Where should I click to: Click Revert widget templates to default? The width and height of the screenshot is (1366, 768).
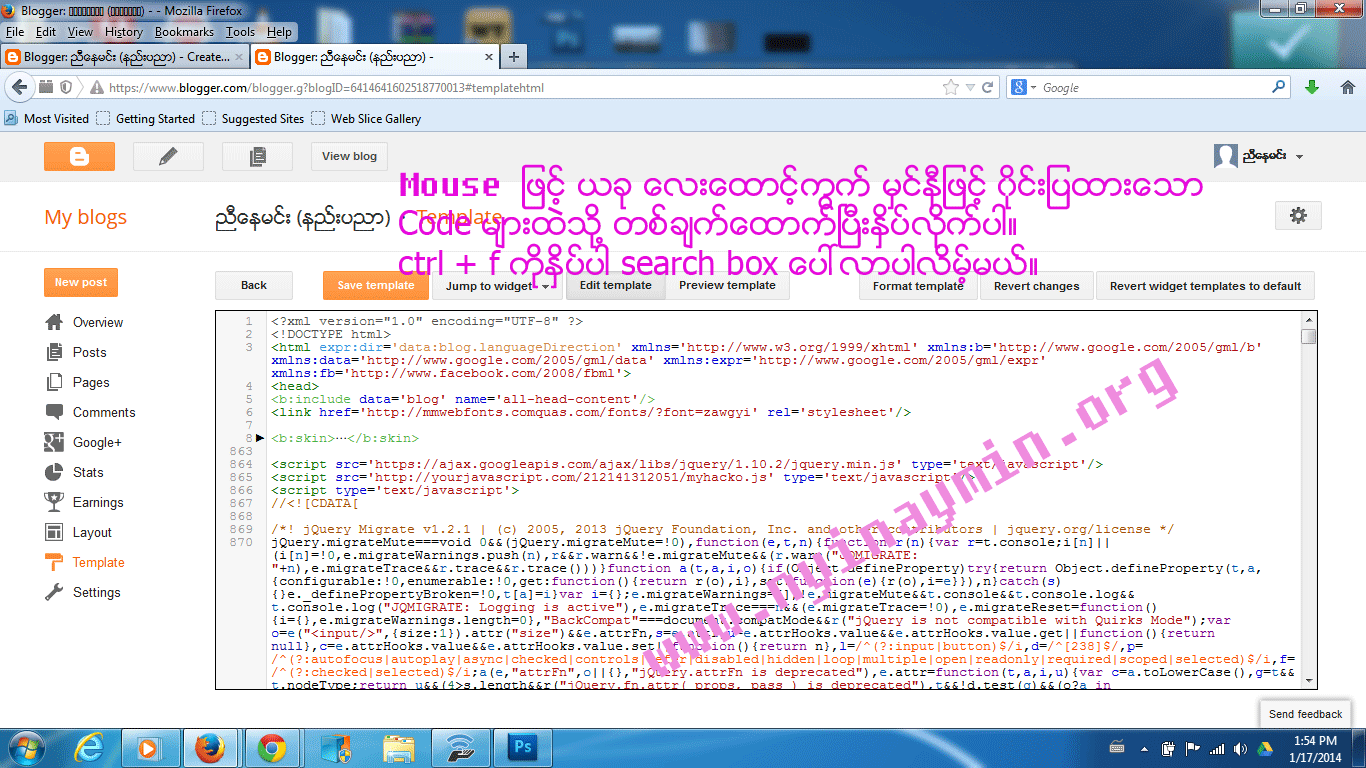coord(1205,286)
